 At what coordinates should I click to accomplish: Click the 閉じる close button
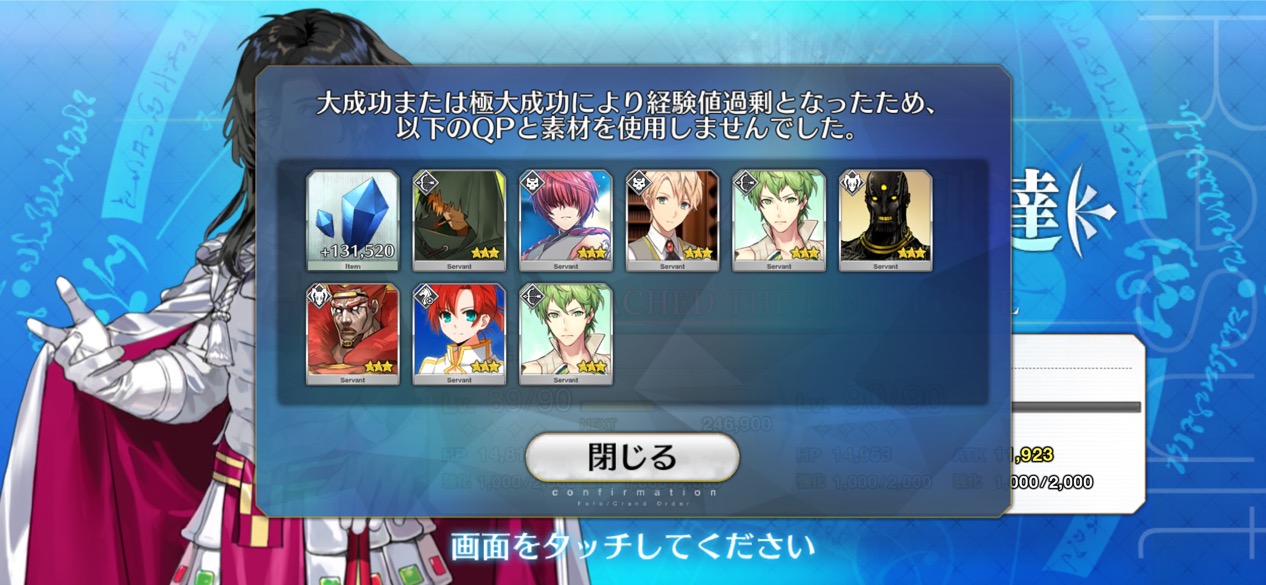[632, 458]
